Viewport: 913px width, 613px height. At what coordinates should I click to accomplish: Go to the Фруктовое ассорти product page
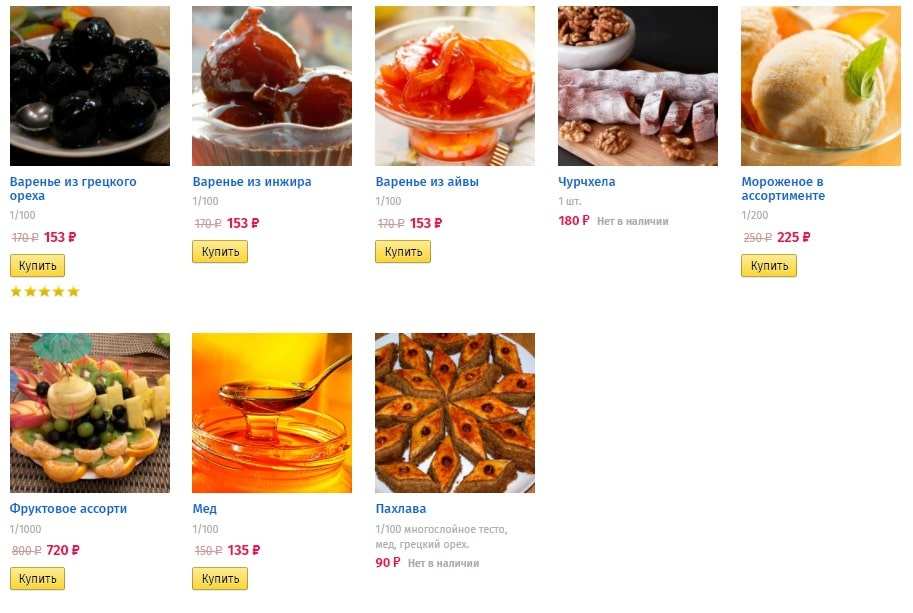(68, 509)
